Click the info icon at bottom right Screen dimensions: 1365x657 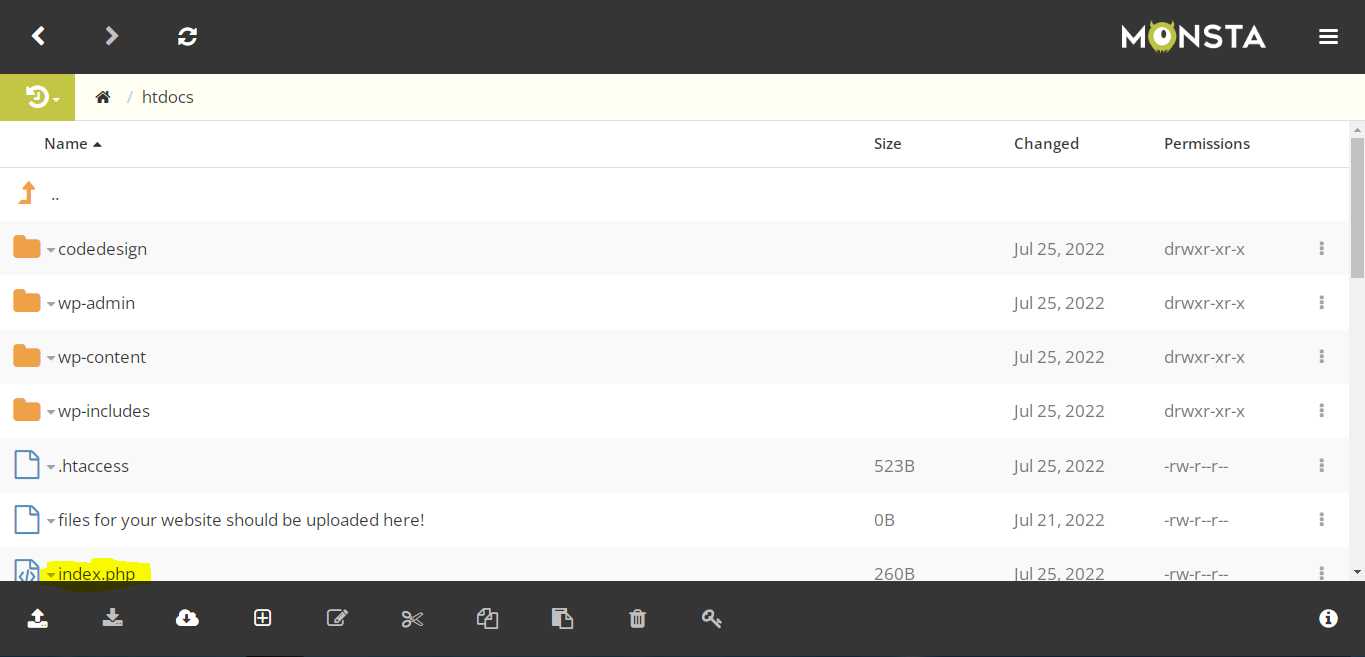tap(1328, 619)
